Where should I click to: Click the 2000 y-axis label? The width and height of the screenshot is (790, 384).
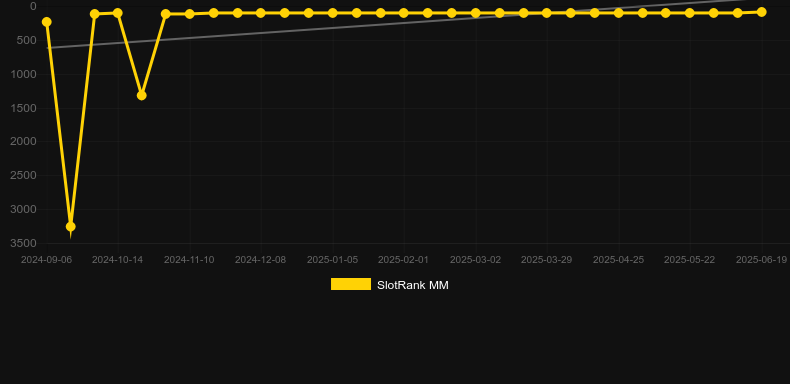coord(23,142)
